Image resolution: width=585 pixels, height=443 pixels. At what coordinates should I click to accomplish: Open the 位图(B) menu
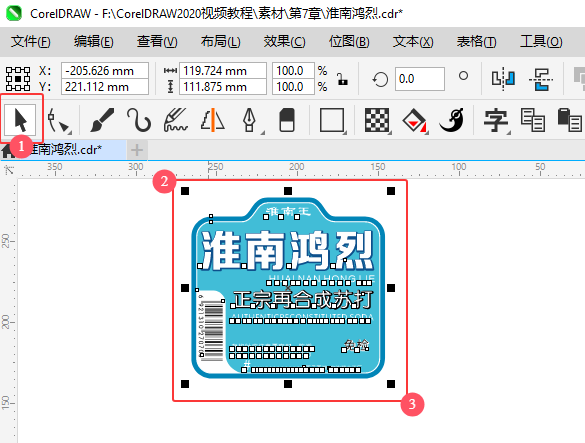click(x=349, y=41)
